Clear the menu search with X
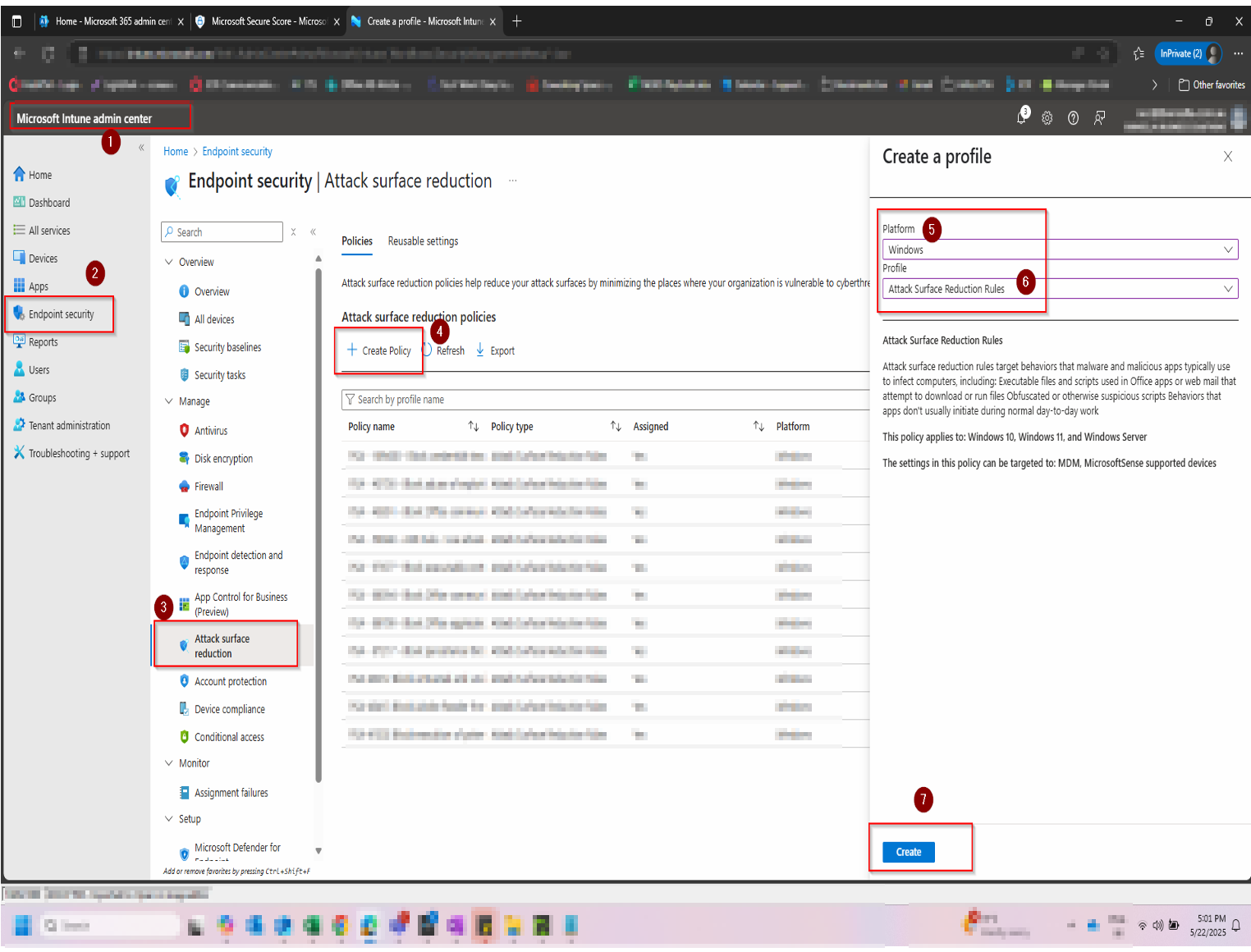 point(293,232)
